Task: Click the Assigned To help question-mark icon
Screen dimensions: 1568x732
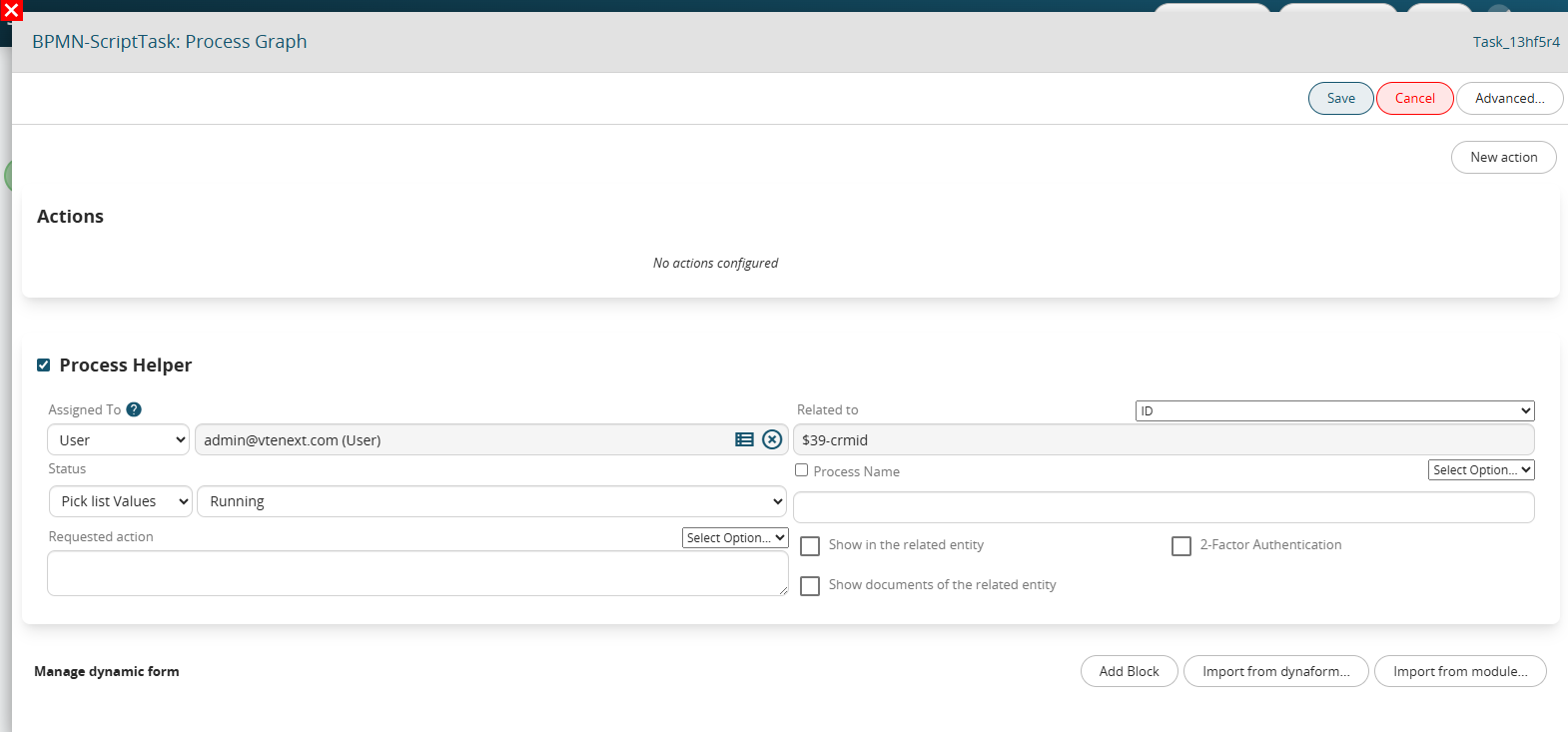Action: [134, 409]
